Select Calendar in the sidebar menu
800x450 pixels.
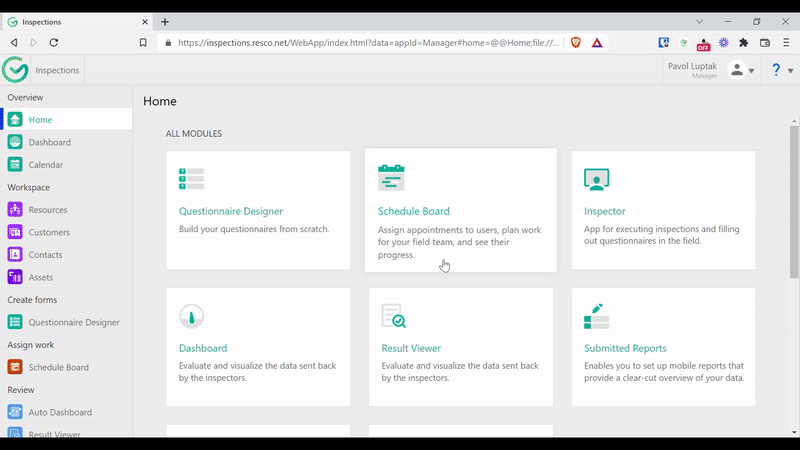(45, 165)
